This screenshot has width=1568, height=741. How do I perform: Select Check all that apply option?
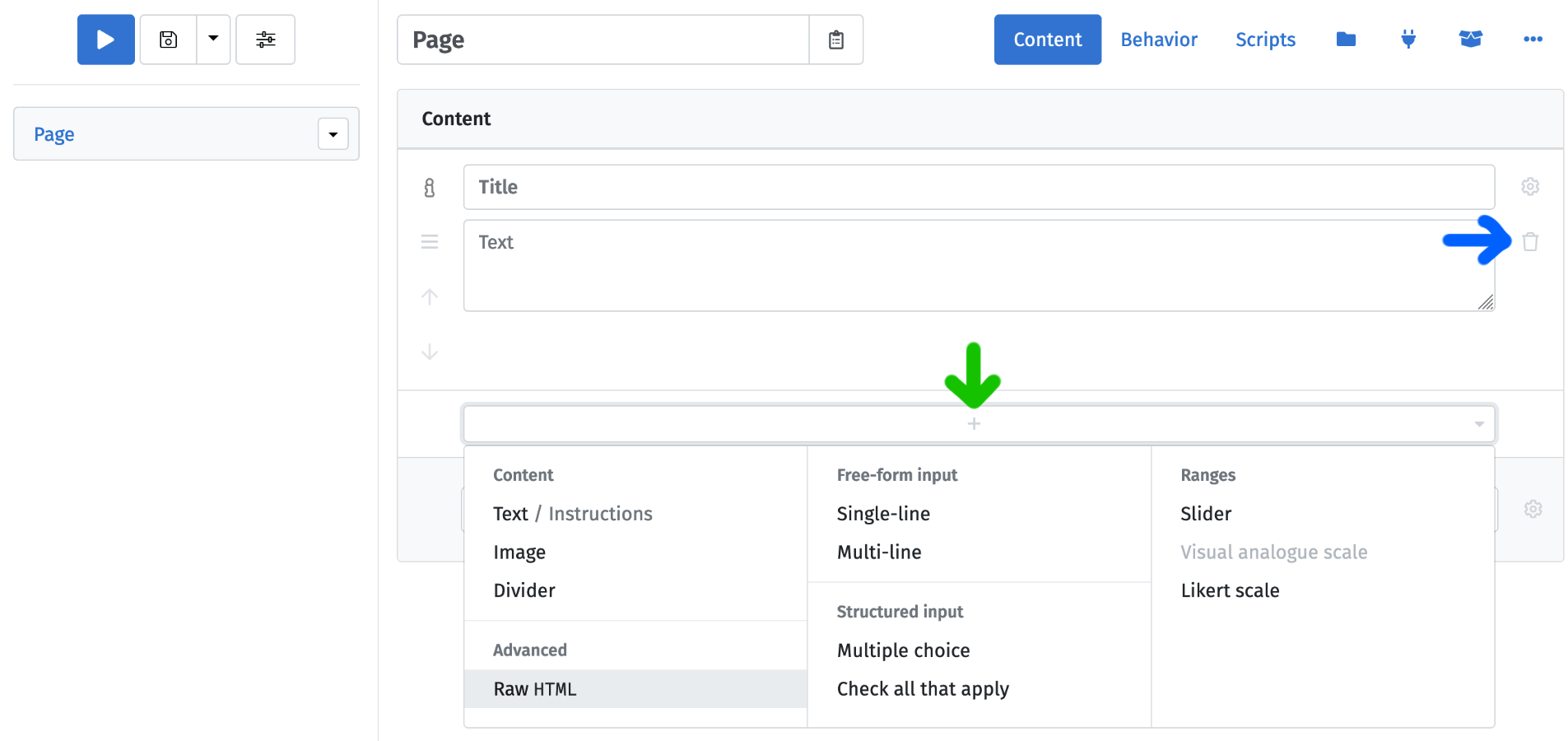coord(923,689)
